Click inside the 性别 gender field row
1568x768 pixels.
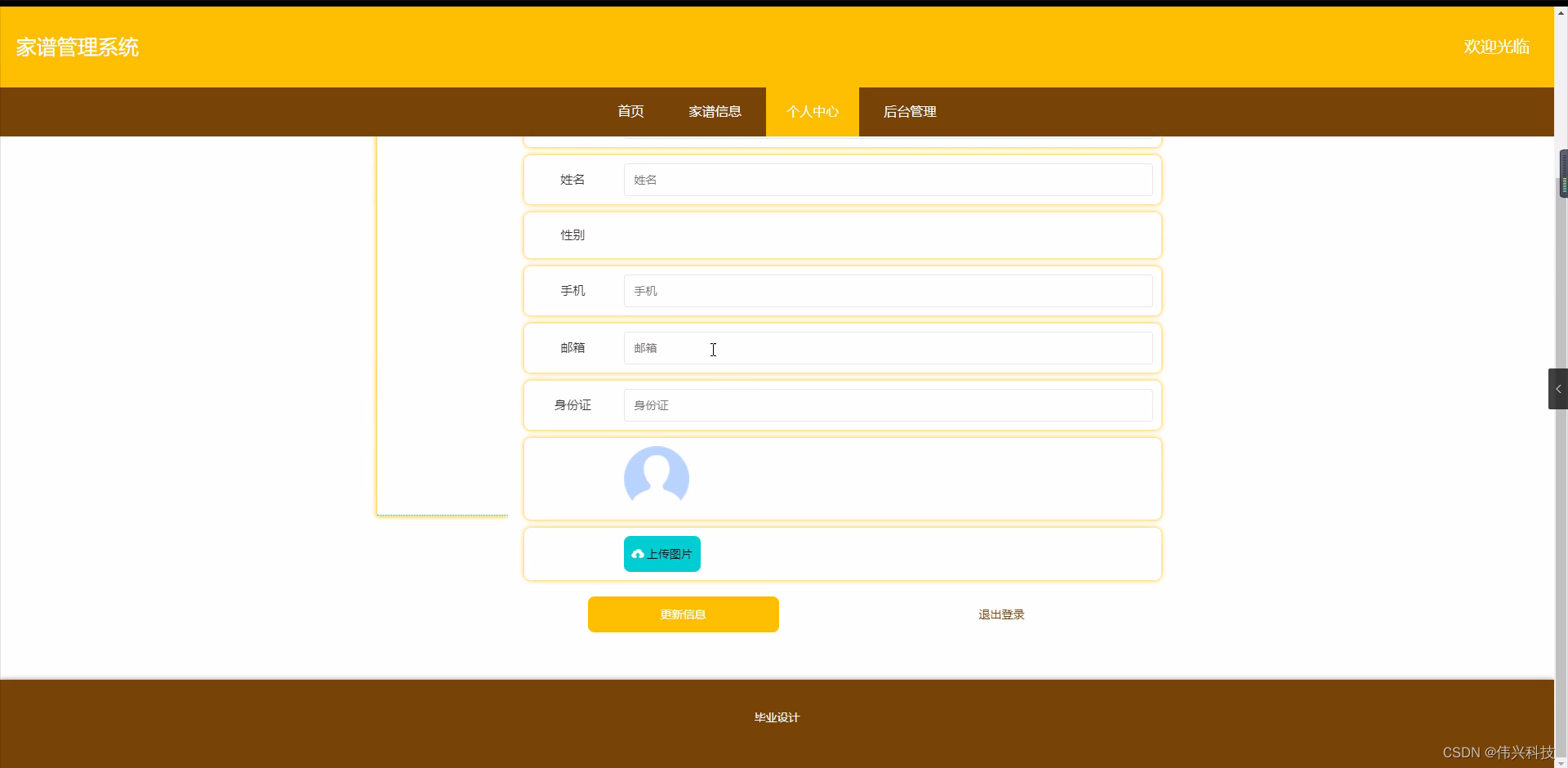click(x=841, y=234)
